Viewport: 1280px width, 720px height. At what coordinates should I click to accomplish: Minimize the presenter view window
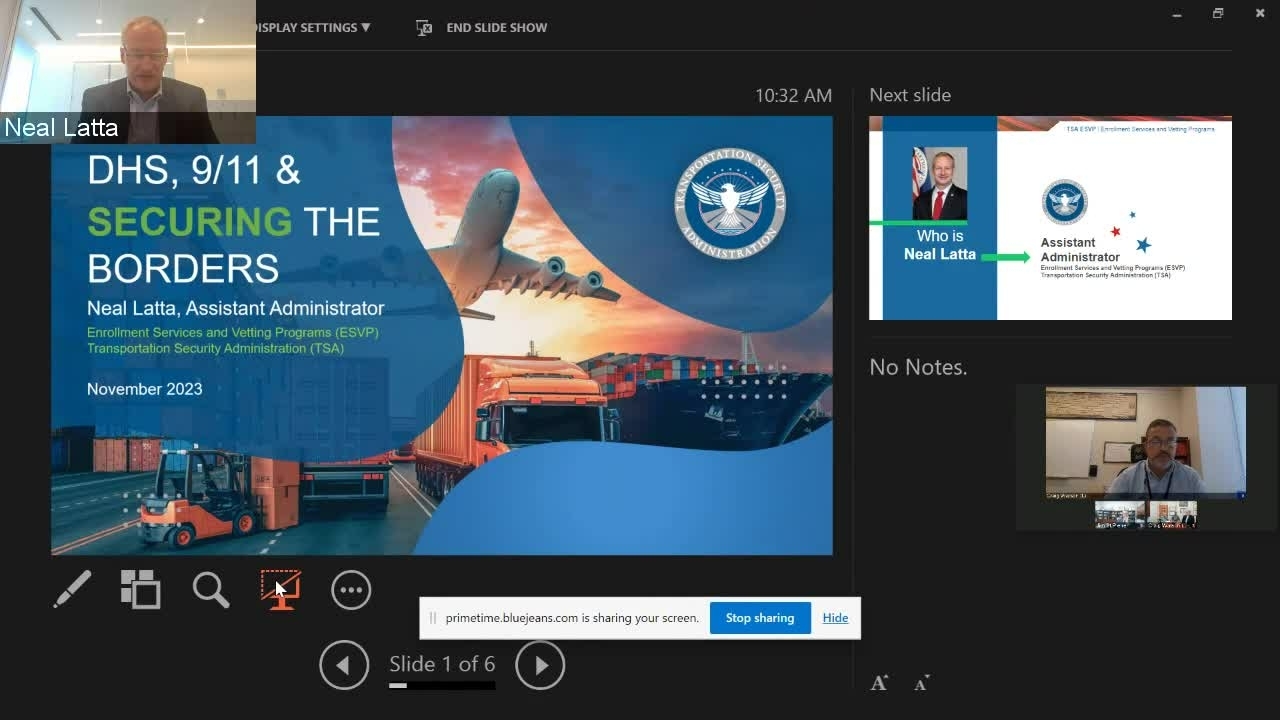tap(1177, 13)
